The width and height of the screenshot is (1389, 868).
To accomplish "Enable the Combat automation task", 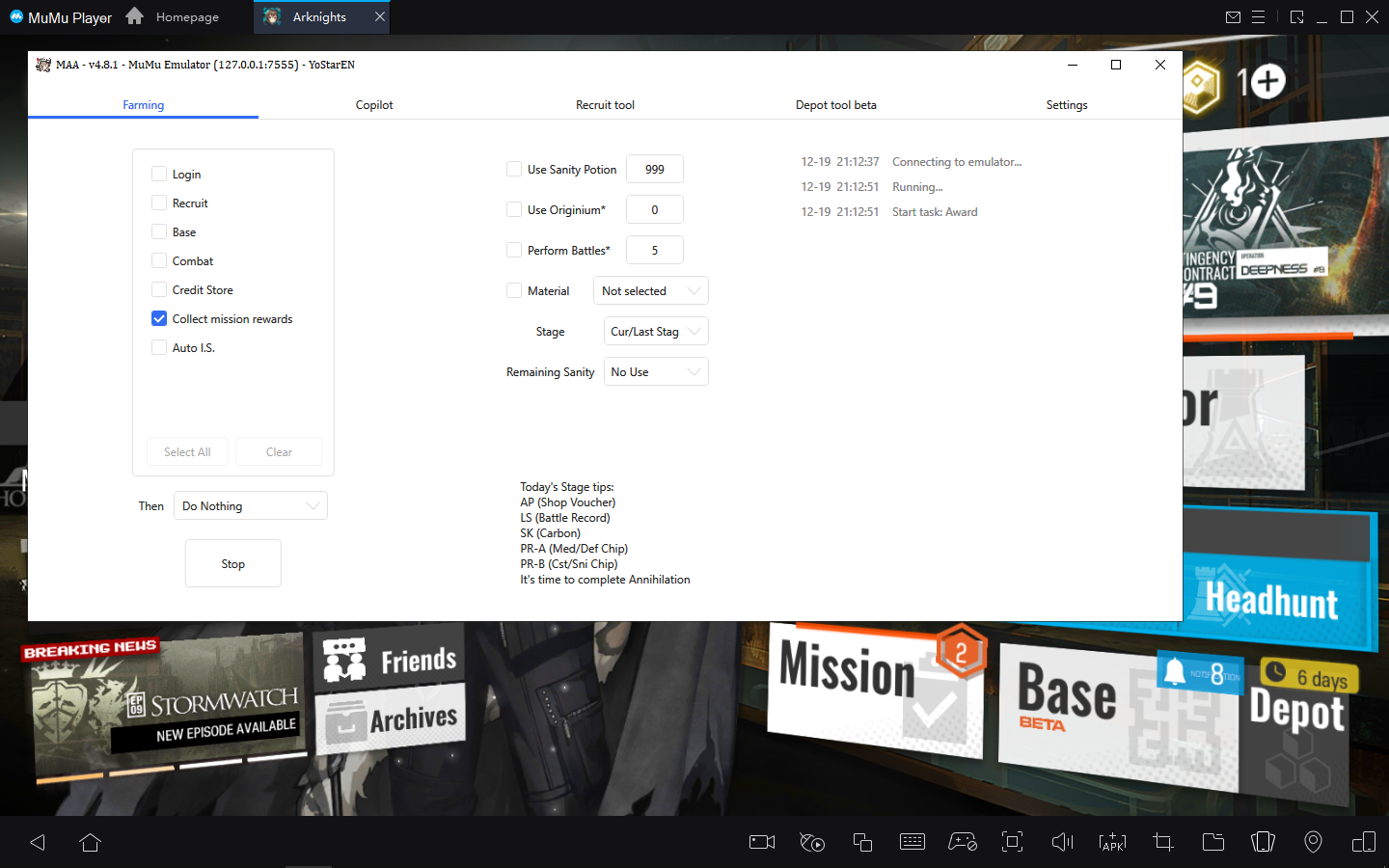I will 158,260.
